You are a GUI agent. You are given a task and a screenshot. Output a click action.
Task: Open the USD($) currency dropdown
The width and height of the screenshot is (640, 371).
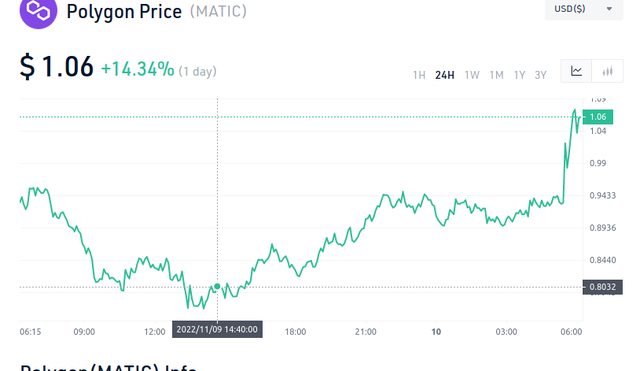coord(584,9)
